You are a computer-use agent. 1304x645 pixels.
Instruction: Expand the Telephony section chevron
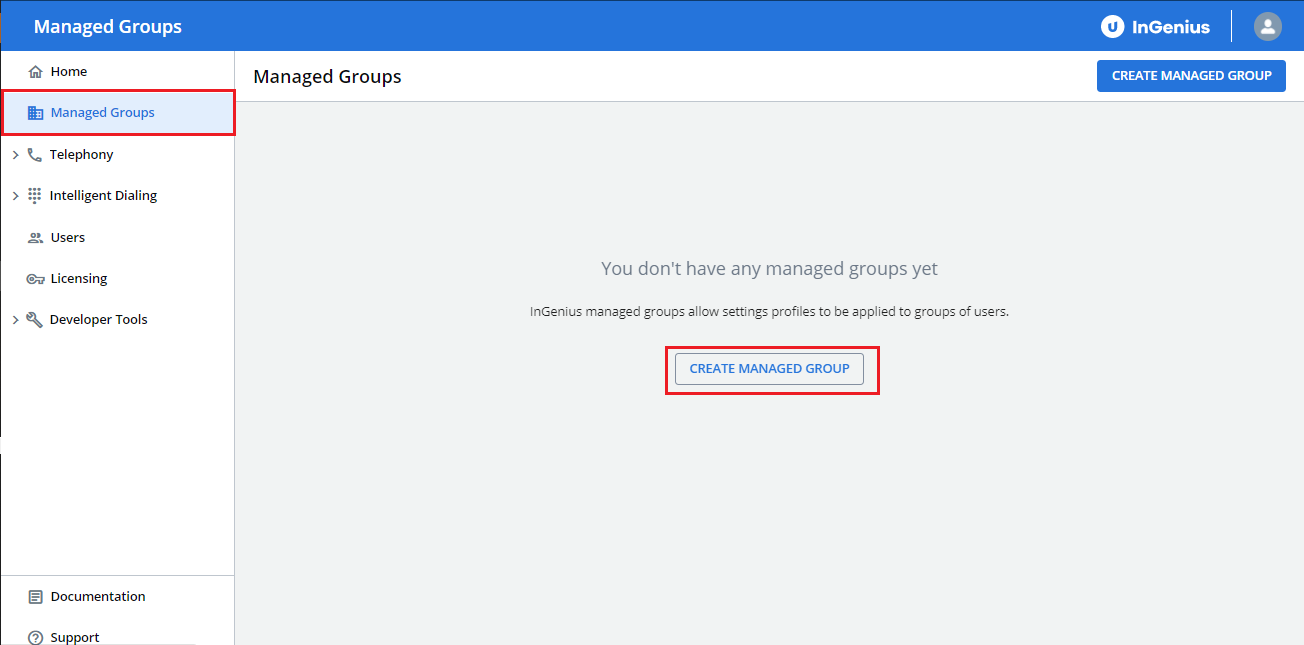click(x=15, y=155)
